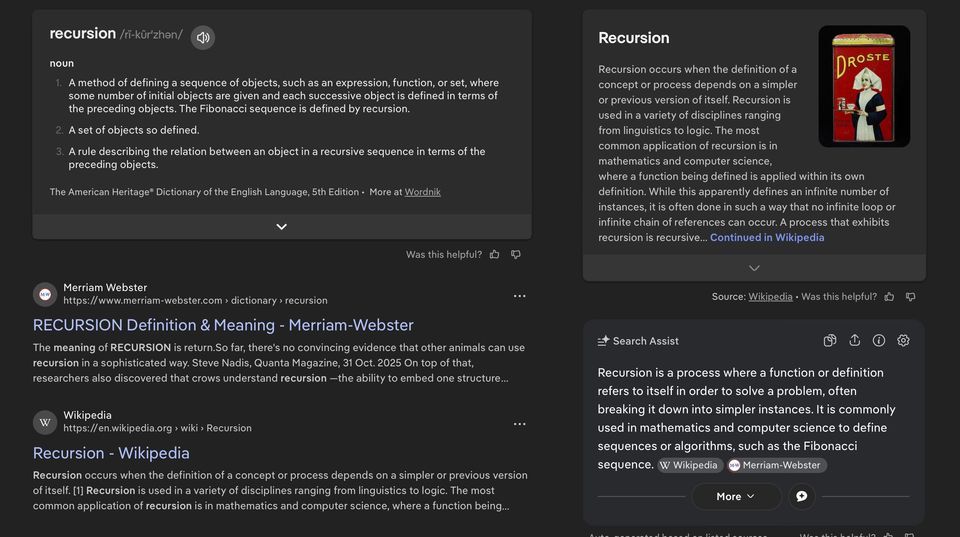Give thumbs up on Wikipedia panel
The image size is (960, 537).
tap(890, 296)
